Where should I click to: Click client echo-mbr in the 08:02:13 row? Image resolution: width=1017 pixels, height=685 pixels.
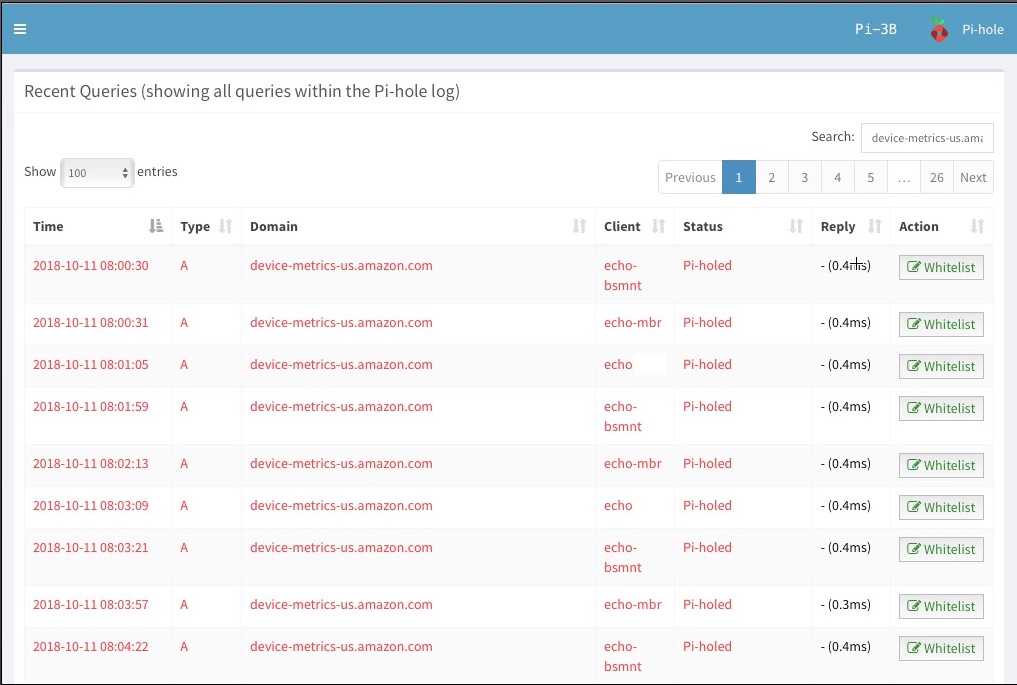pos(632,464)
